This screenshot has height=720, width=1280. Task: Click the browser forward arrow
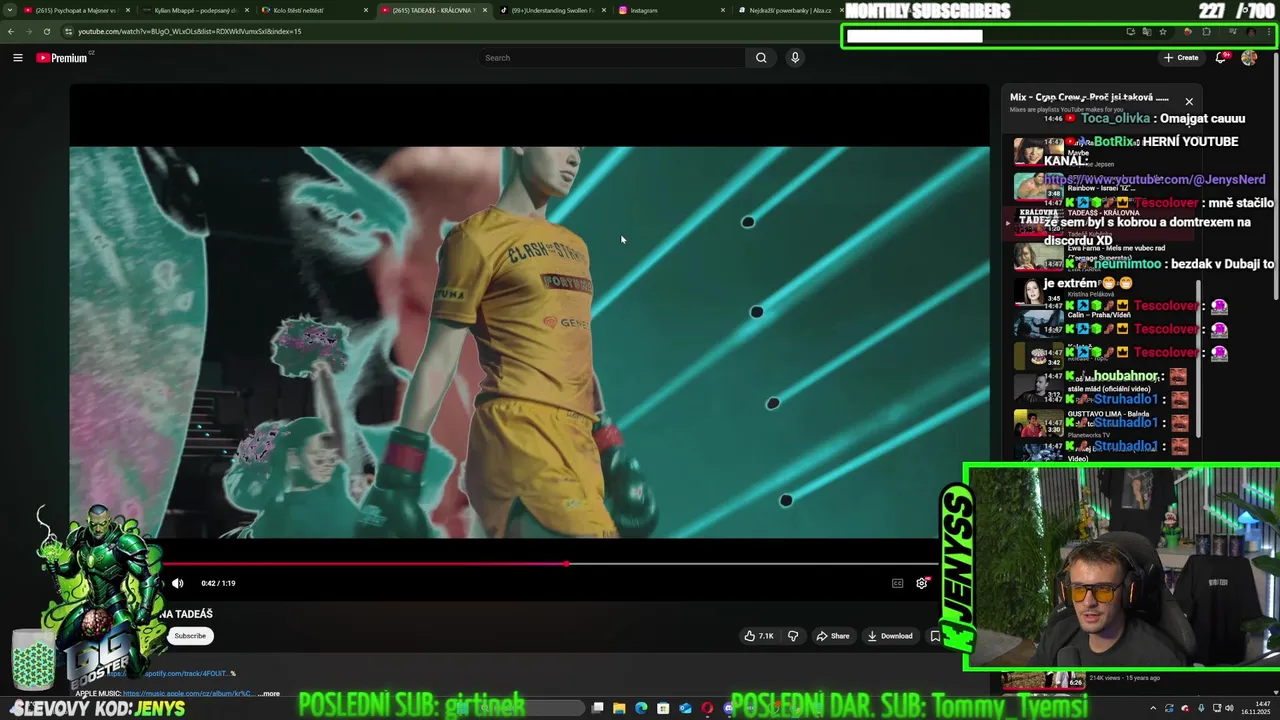pyautogui.click(x=28, y=31)
